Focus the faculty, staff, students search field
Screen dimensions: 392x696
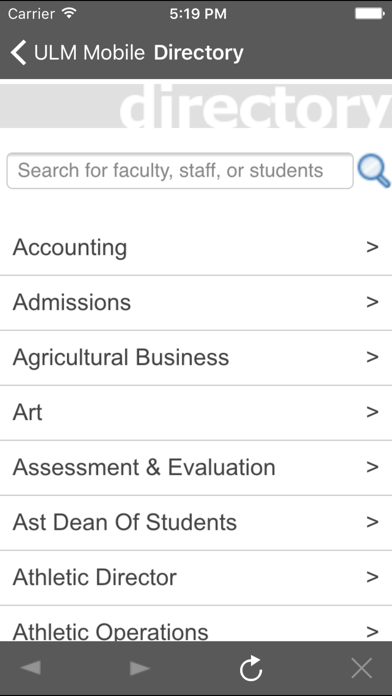click(x=180, y=171)
